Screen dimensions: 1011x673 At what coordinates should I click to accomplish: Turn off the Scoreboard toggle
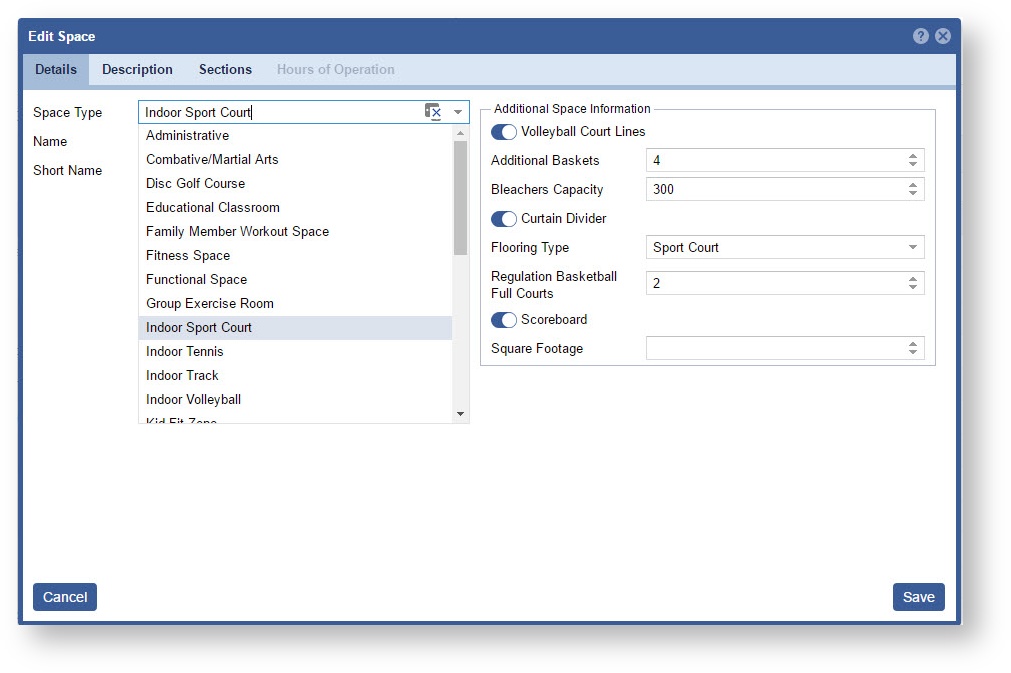(x=504, y=320)
